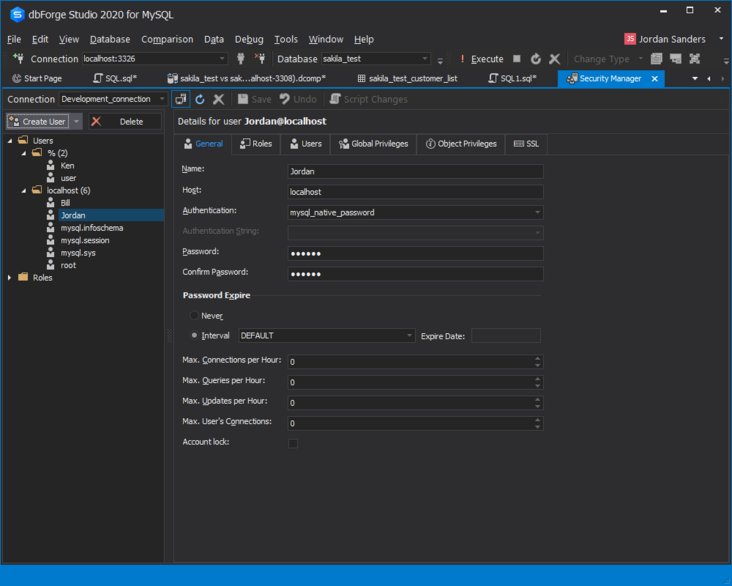This screenshot has width=732, height=586.
Task: Switch to the Global Privileges tab
Action: (x=373, y=144)
